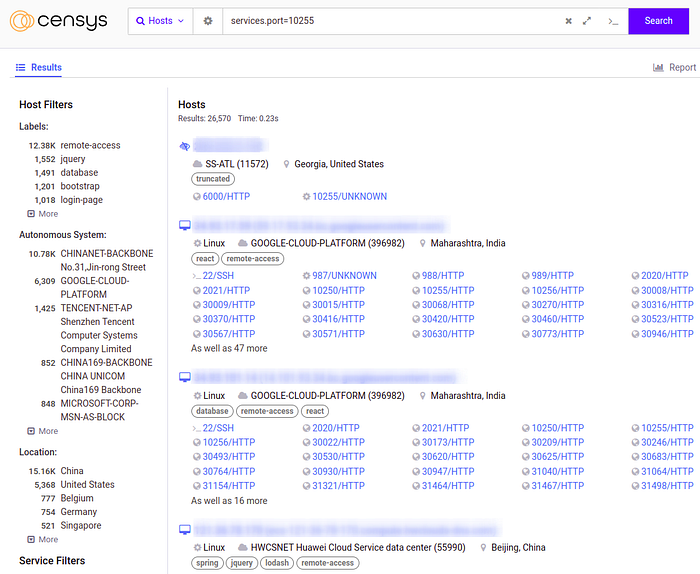Screen dimensions: 700x574
Task: Expand More under Labels
Action: click(x=43, y=214)
